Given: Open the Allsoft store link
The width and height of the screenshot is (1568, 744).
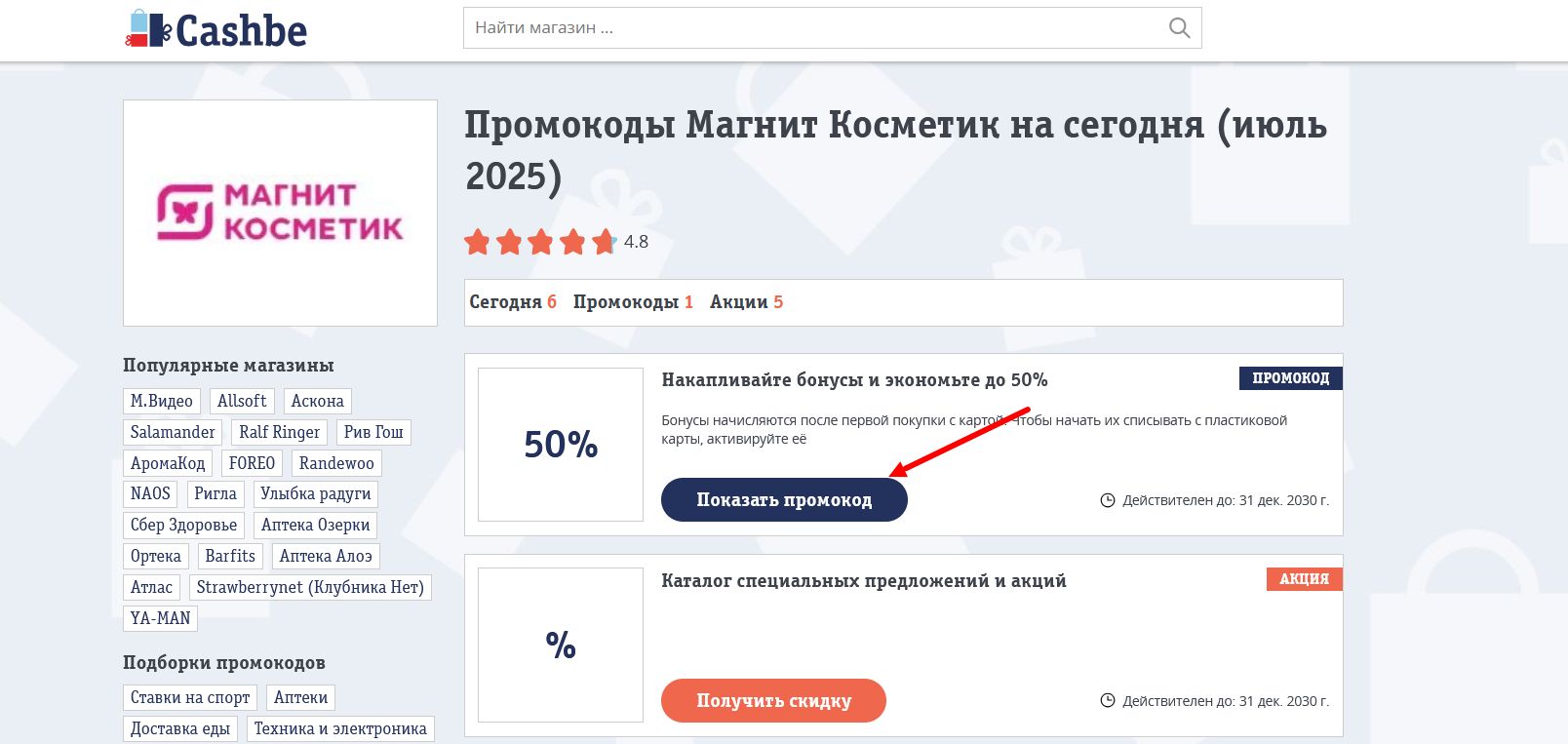Looking at the screenshot, I should click(x=242, y=401).
